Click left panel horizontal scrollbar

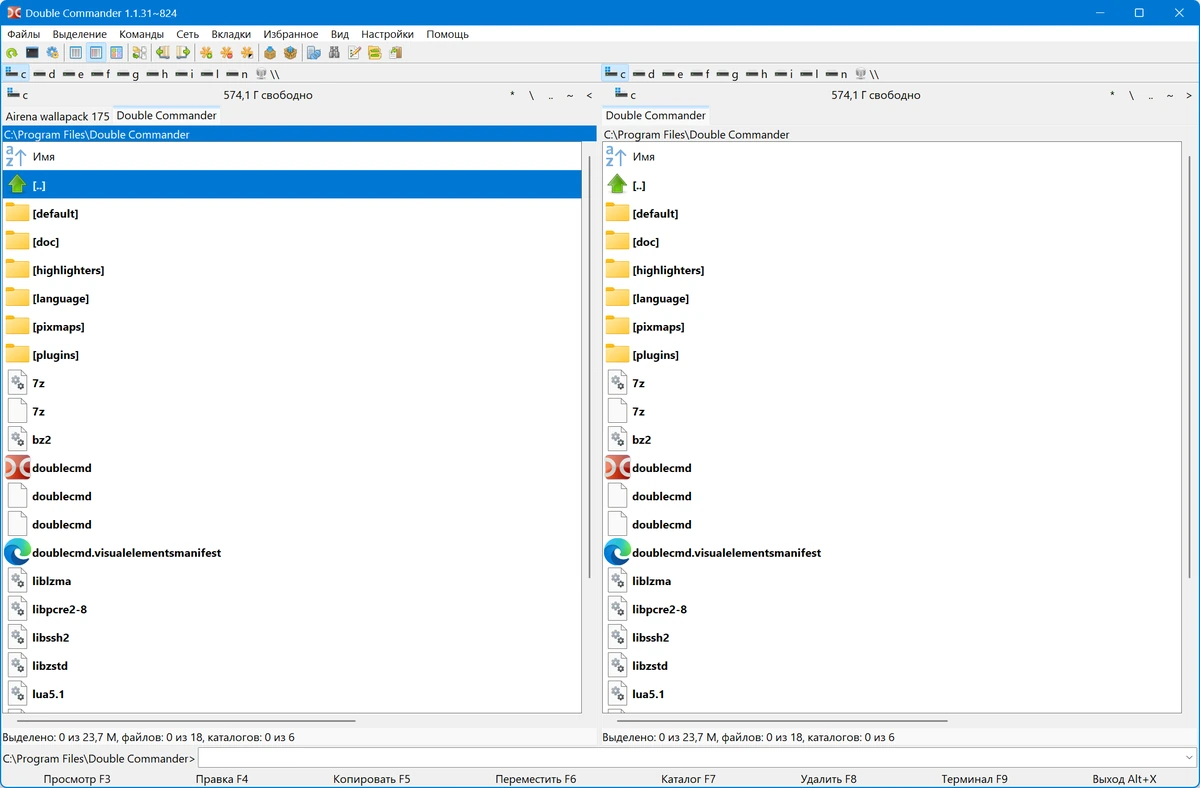point(186,720)
